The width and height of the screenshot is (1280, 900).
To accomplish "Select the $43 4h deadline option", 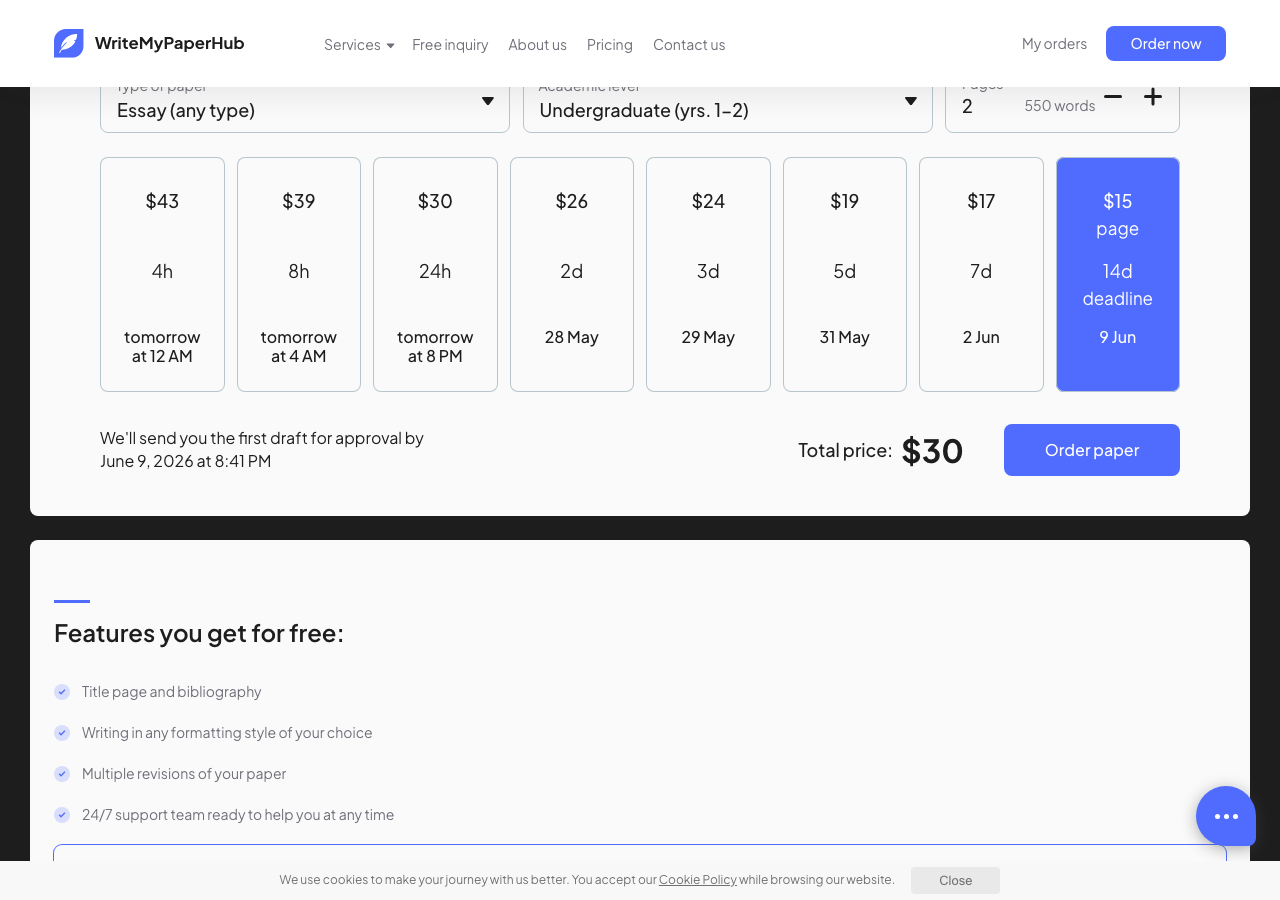I will point(162,274).
